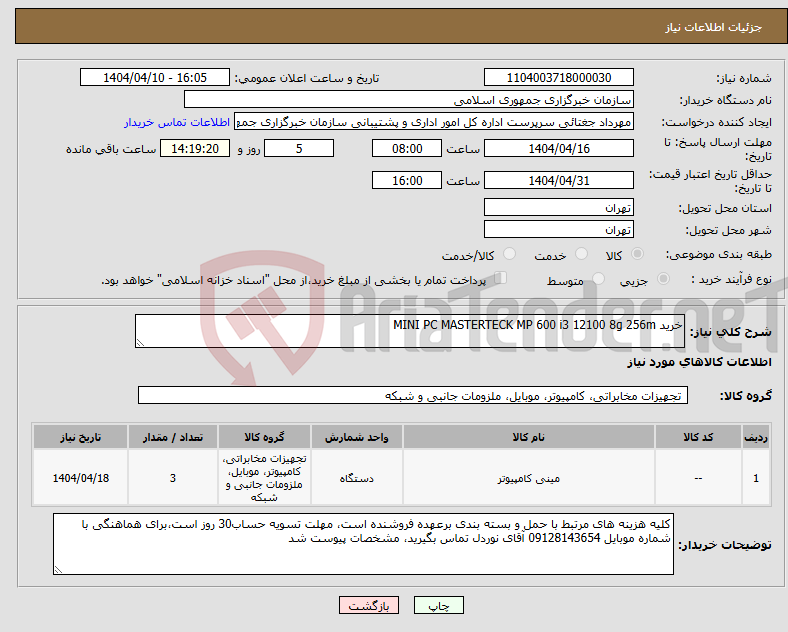Click the گروه کالا column header
788x632 pixels.
[x=264, y=437]
